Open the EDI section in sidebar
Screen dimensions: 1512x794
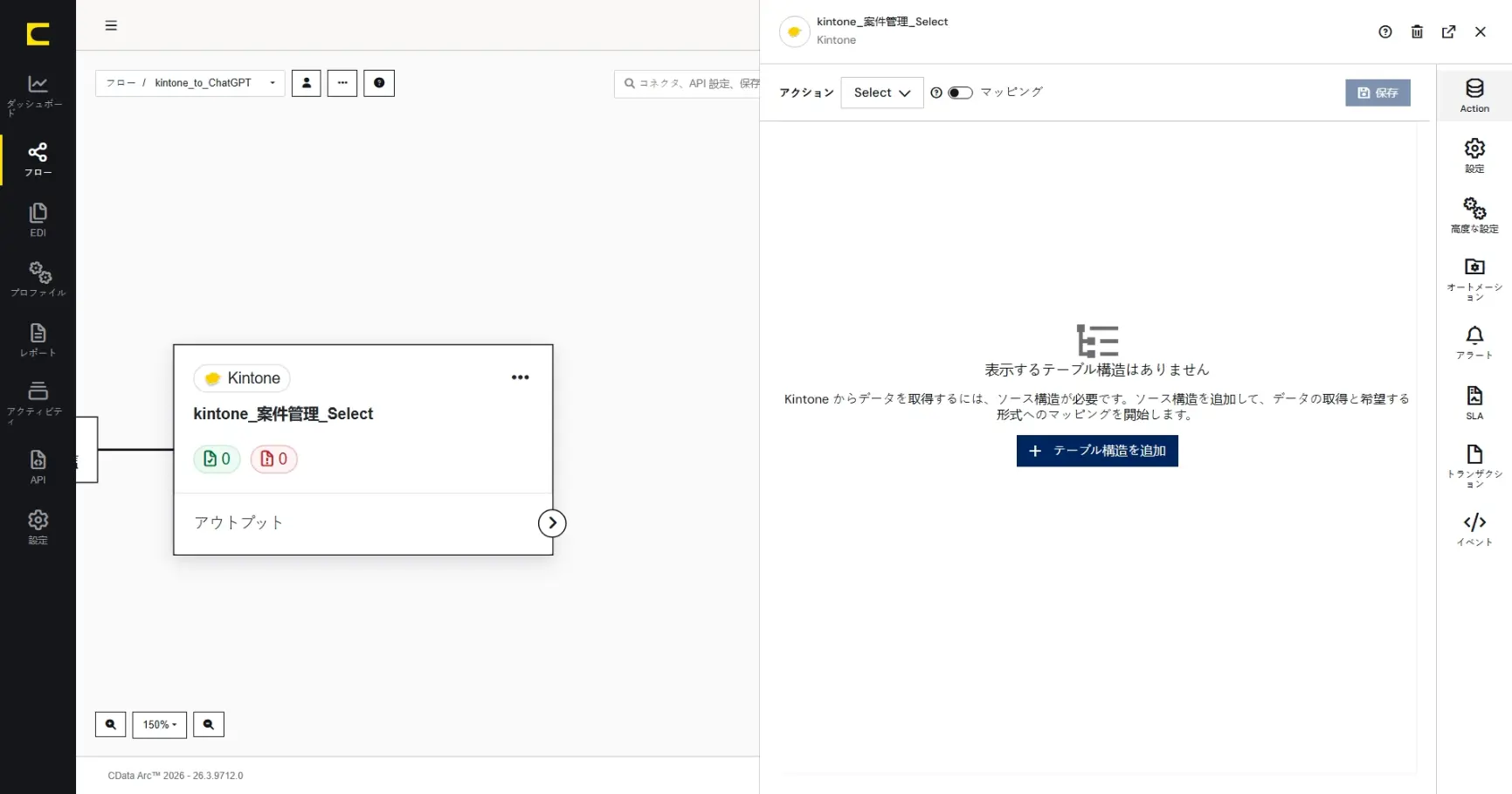(38, 220)
